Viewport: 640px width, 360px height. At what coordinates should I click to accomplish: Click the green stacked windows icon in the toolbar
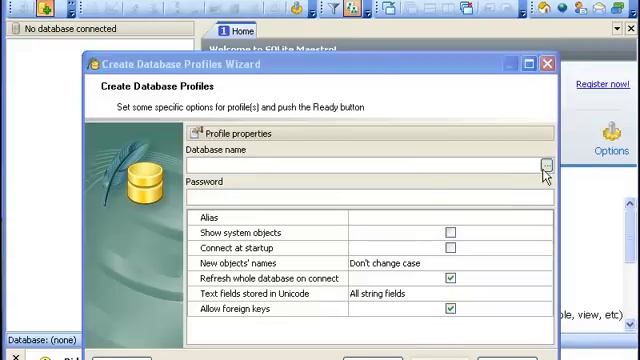pos(618,8)
